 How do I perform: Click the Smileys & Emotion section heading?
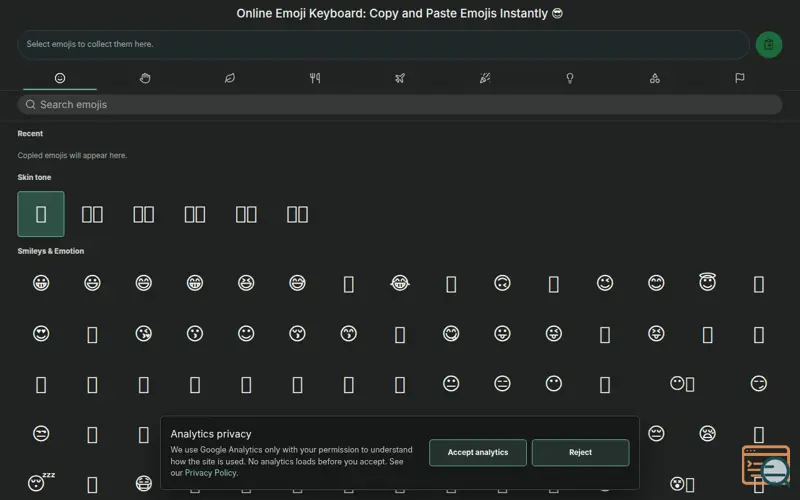(51, 251)
